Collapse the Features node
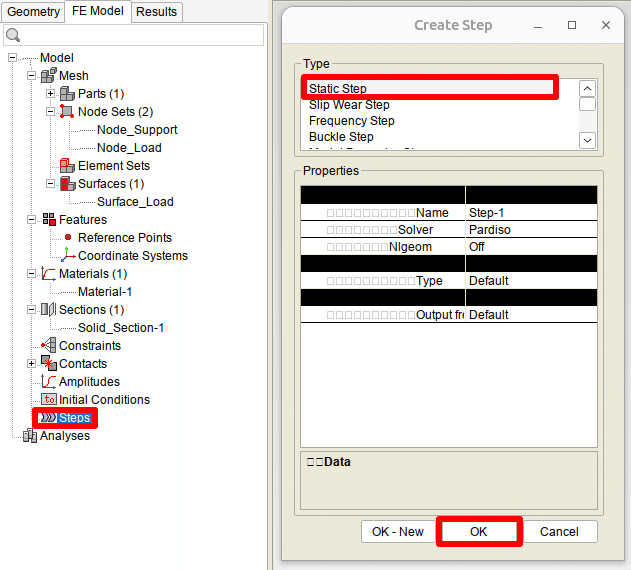The image size is (631, 570). [31, 219]
